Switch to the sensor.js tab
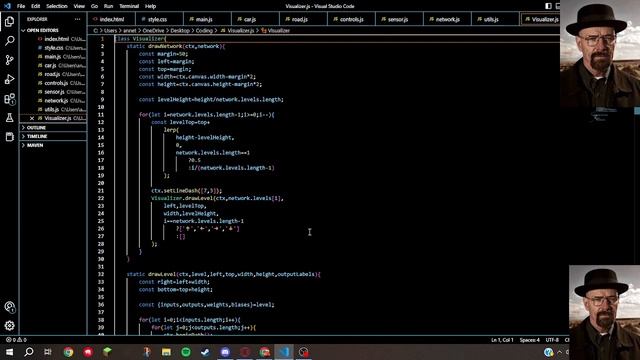640x360 pixels. pos(398,19)
